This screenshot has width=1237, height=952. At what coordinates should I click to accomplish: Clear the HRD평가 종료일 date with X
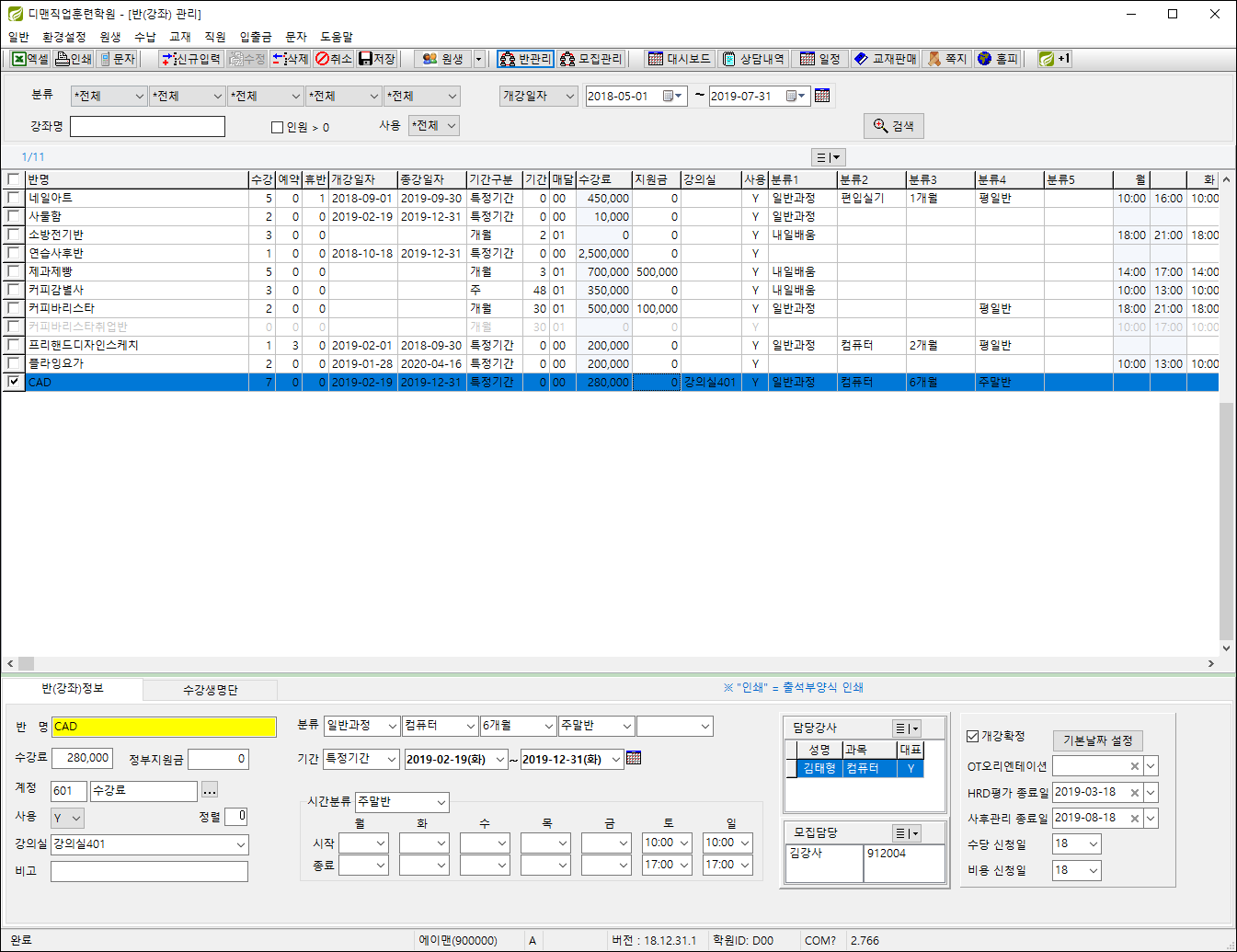tap(1134, 792)
